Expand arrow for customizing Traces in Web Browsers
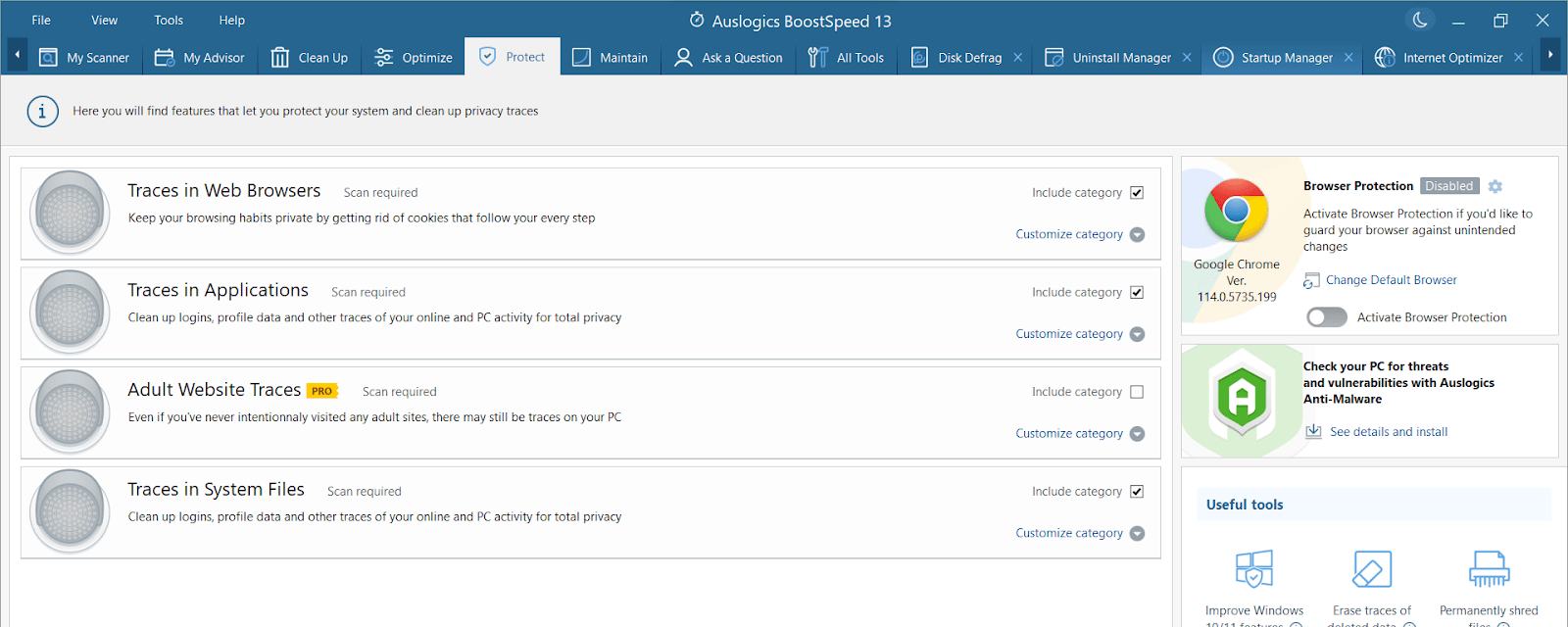This screenshot has height=627, width=1568. tap(1137, 235)
